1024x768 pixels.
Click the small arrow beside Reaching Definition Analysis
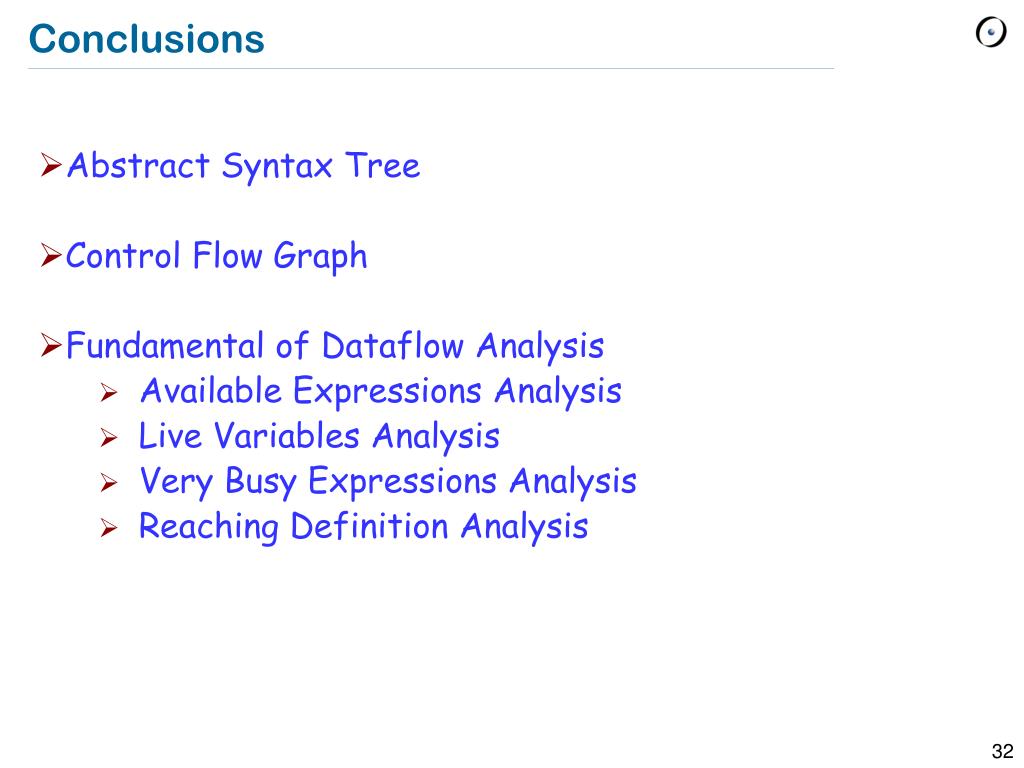click(x=108, y=527)
